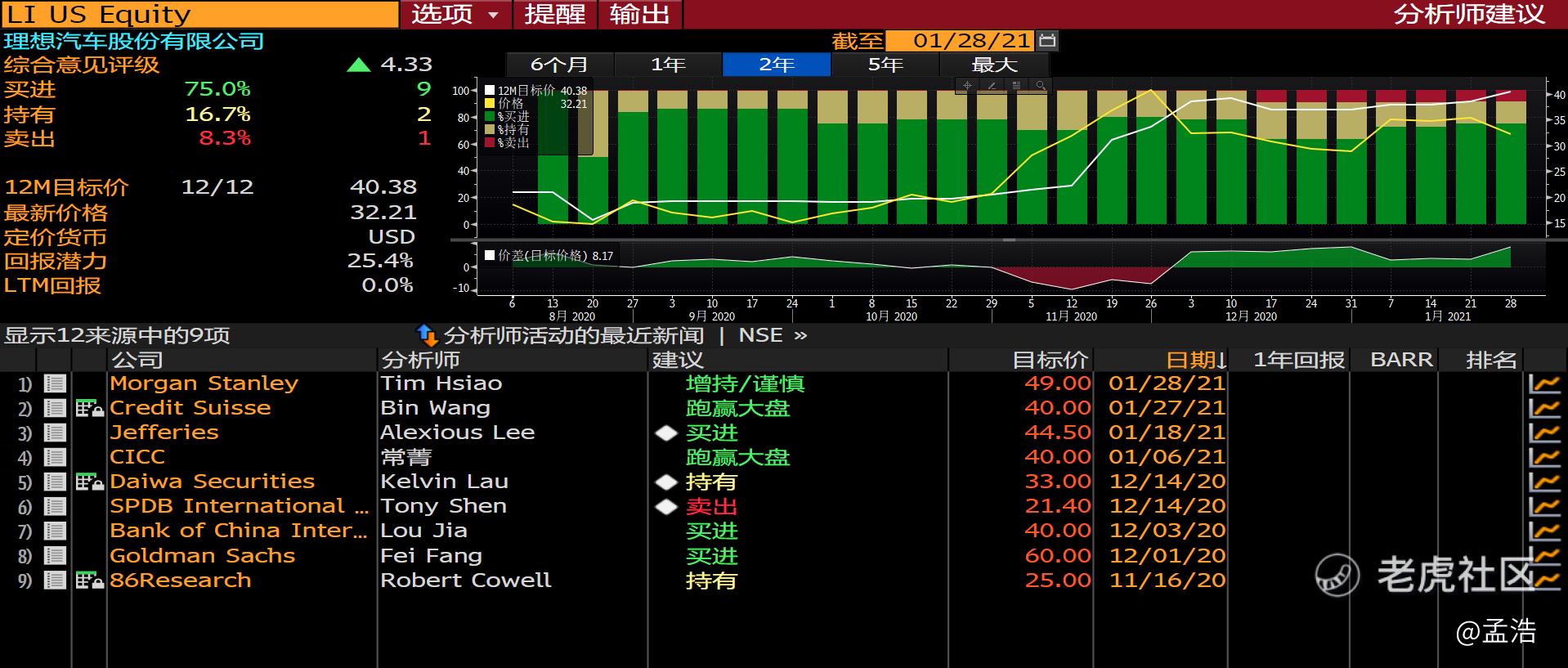Show Credit Suisse recommendation history chart icon
This screenshot has height=668, width=1568.
tap(1545, 408)
